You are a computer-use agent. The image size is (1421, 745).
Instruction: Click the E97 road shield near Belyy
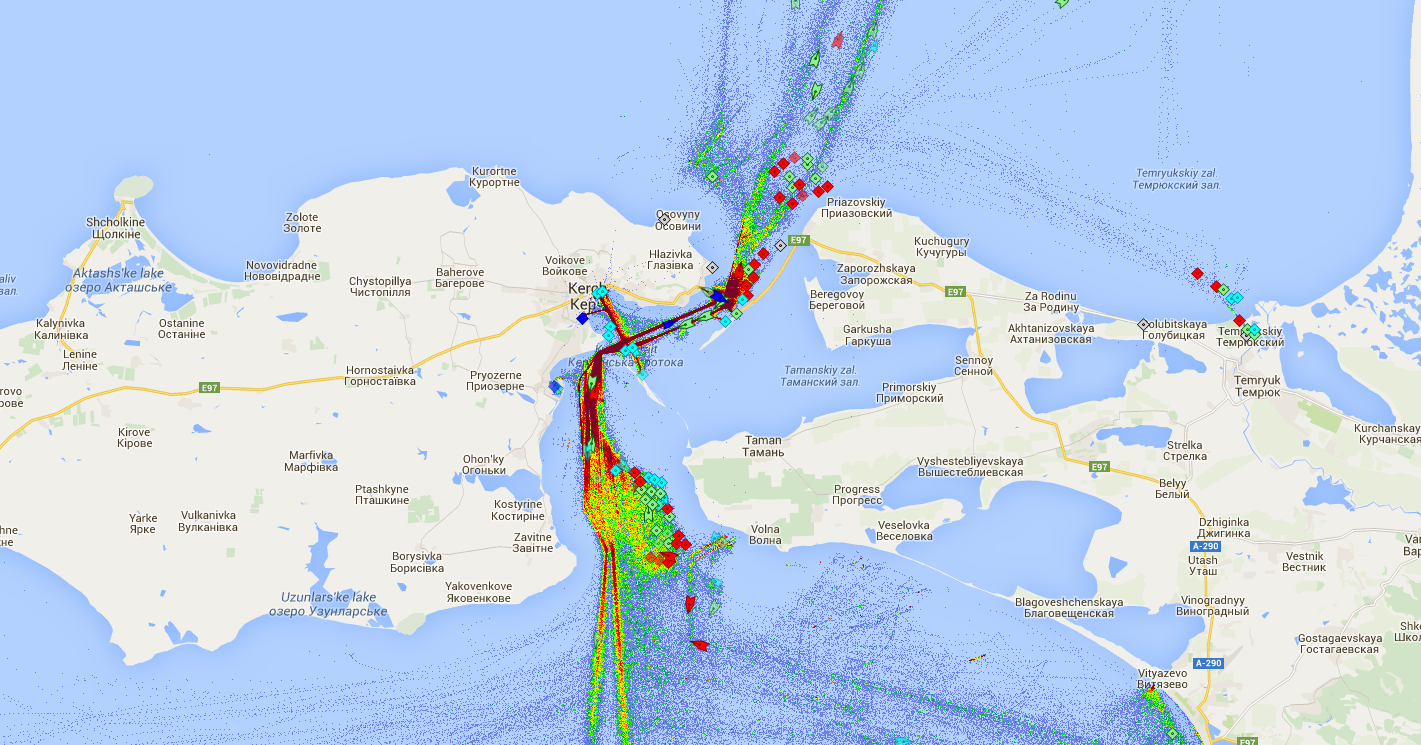[x=1100, y=466]
